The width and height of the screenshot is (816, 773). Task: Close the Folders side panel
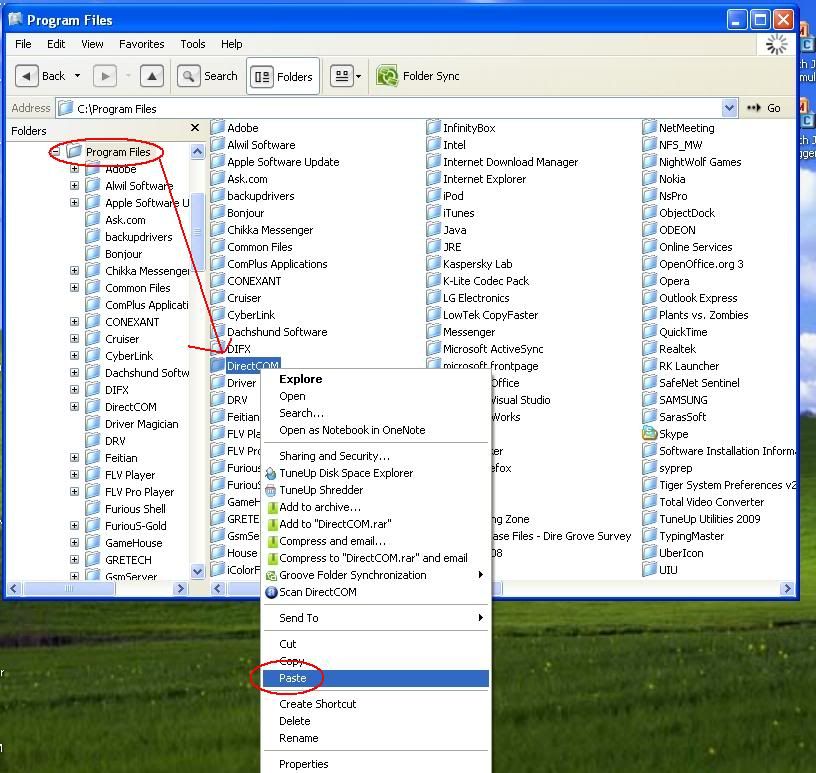(x=195, y=129)
